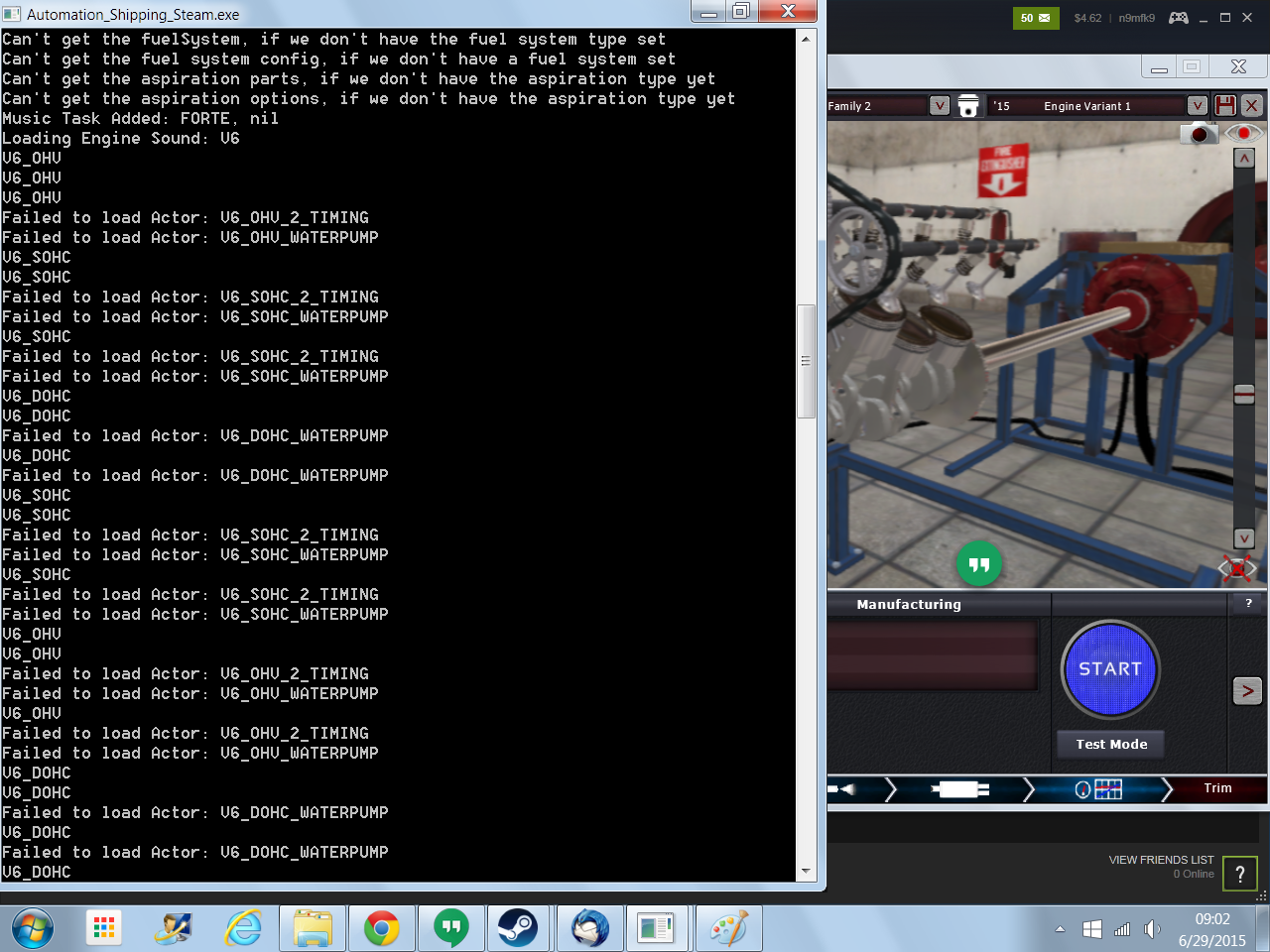Image resolution: width=1270 pixels, height=952 pixels.
Task: Open VIEW FRIENDS LIST in Steam
Action: click(1161, 860)
